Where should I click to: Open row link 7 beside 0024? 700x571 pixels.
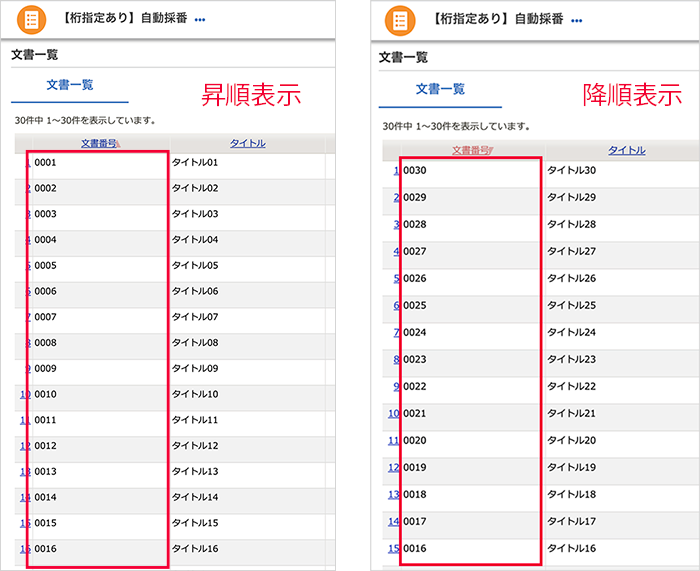(x=396, y=332)
